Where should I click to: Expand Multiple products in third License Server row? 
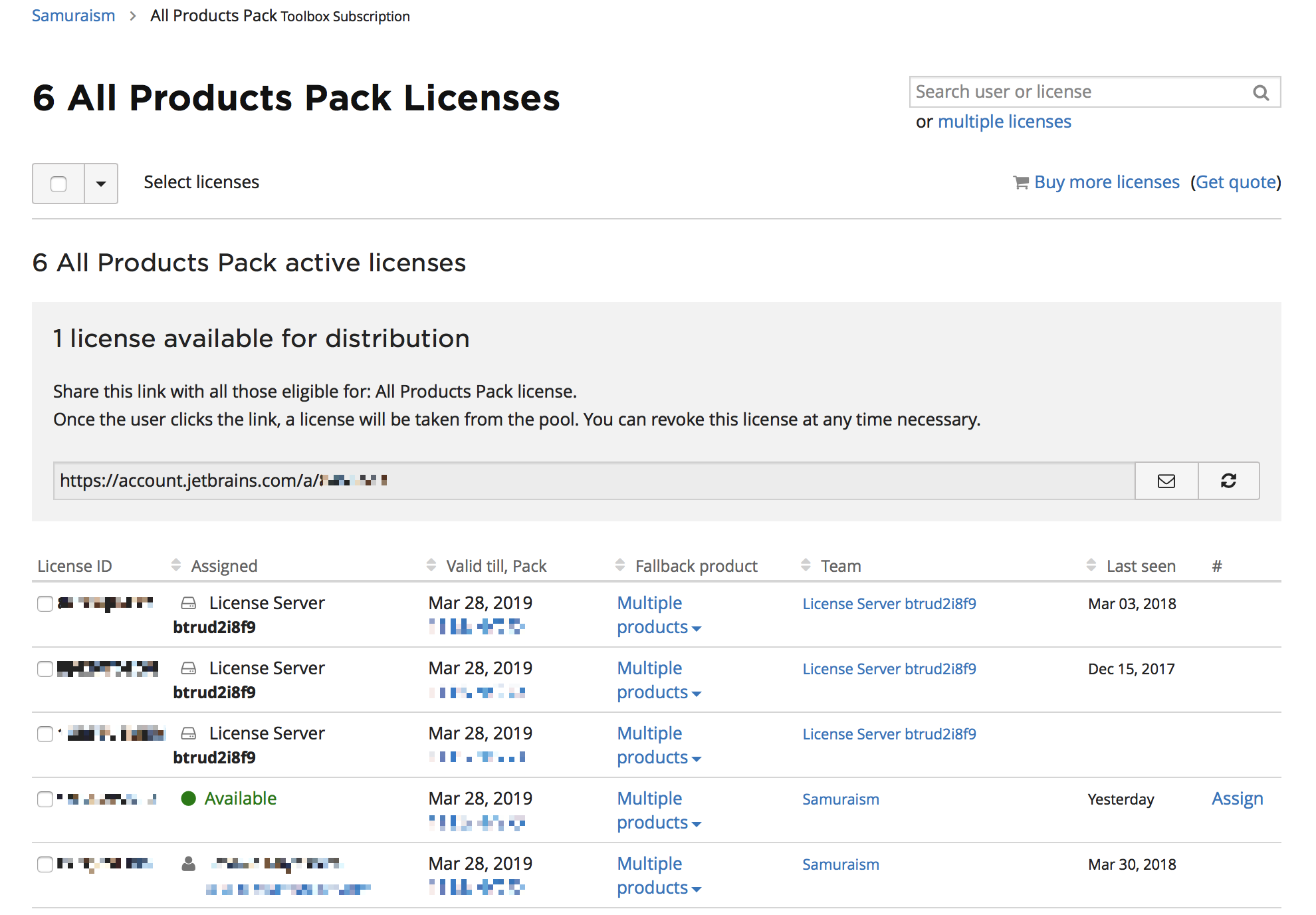(x=659, y=745)
